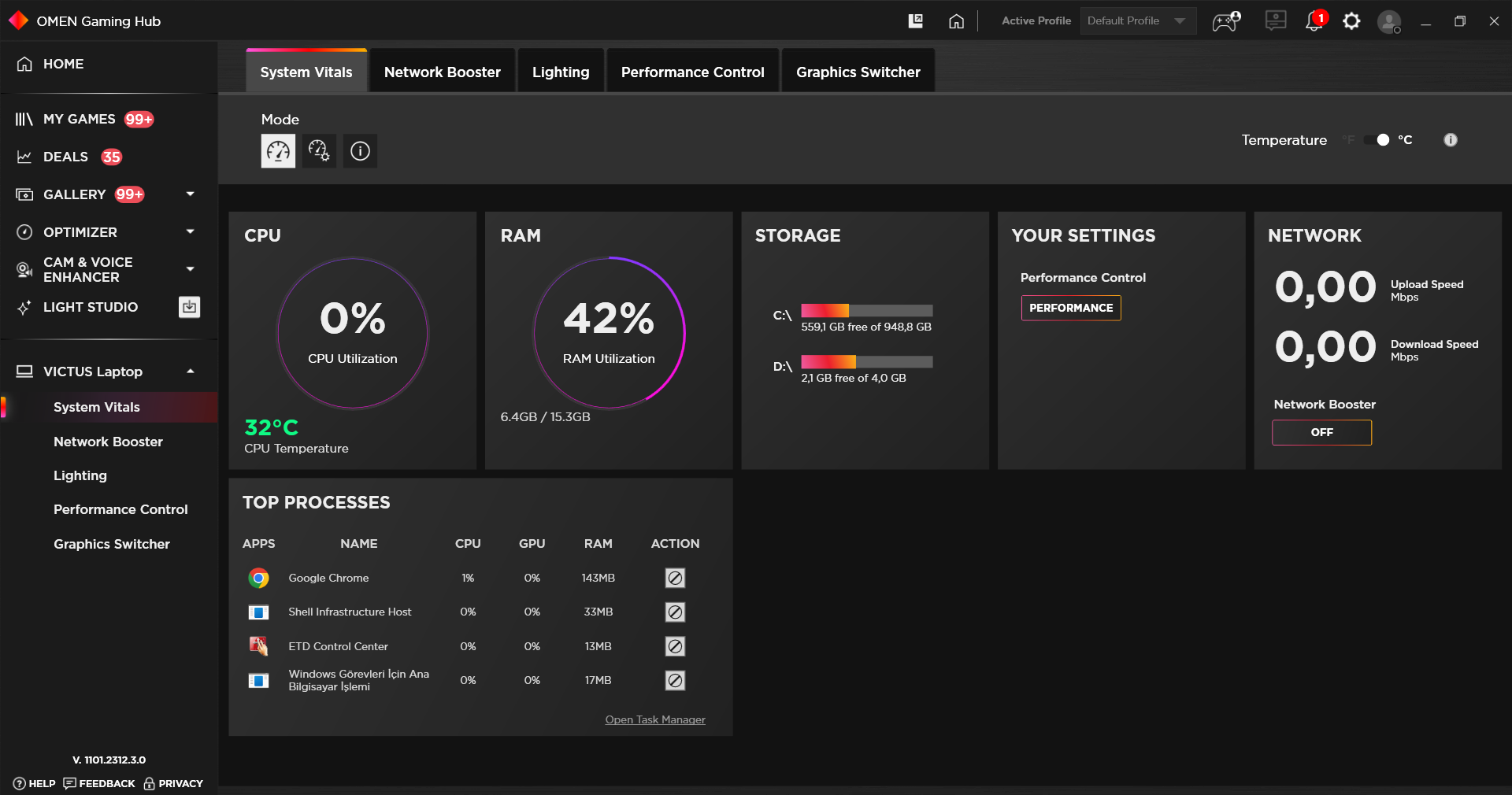End the Google Chrome process

pos(675,578)
